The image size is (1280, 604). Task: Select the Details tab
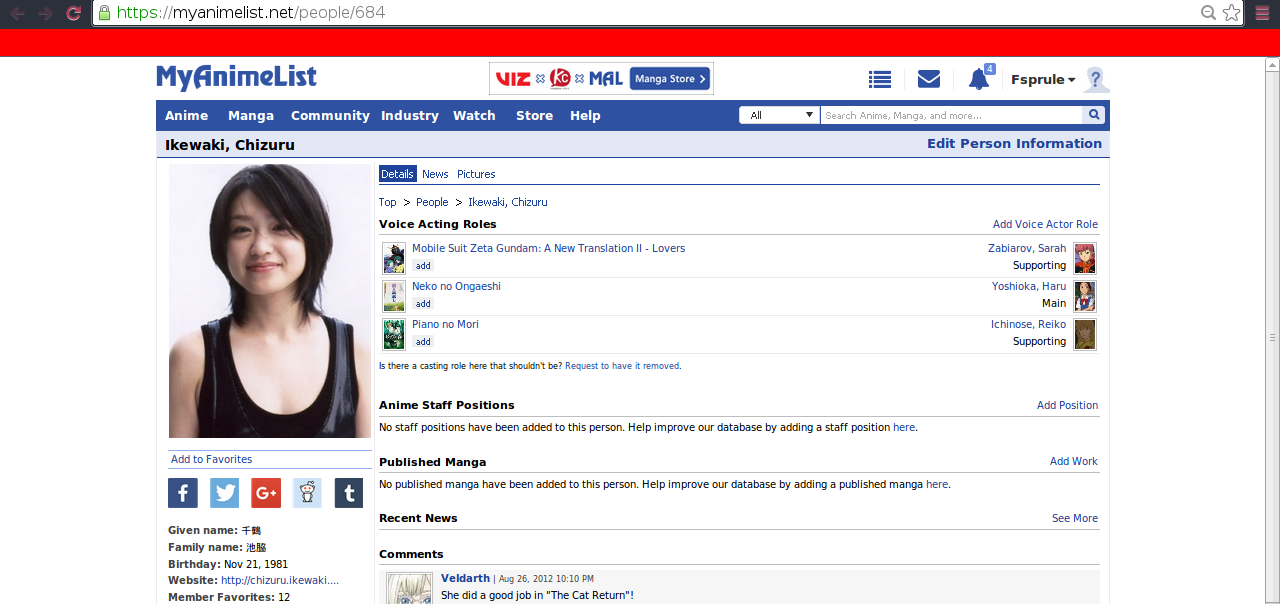397,174
